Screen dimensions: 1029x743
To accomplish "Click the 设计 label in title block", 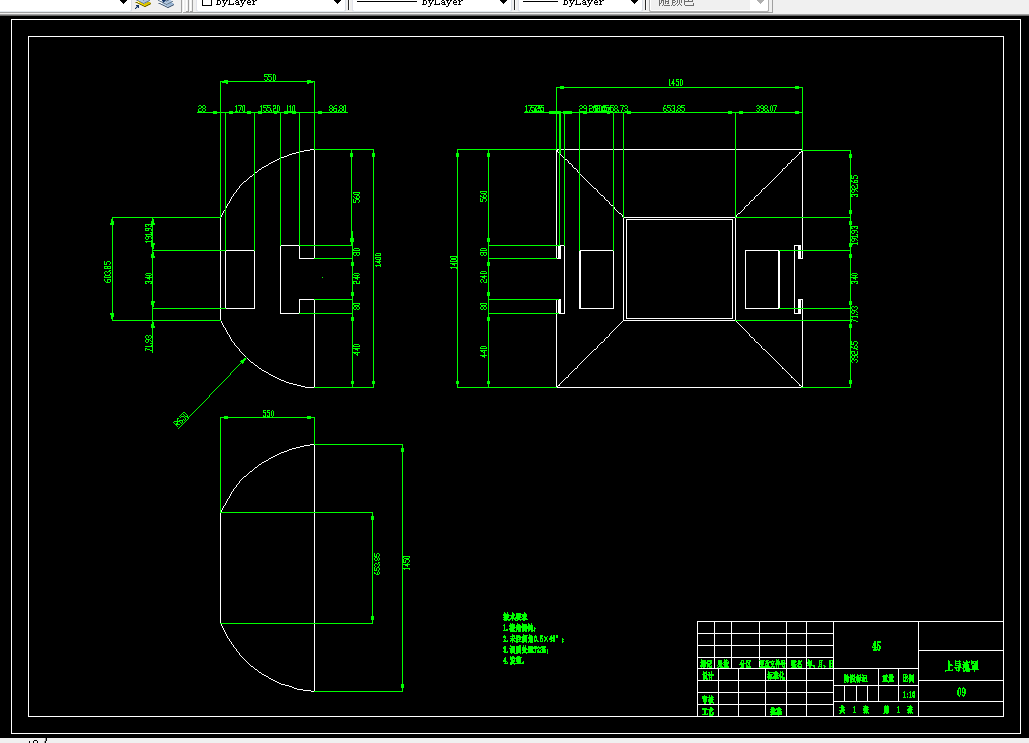I will point(707,675).
